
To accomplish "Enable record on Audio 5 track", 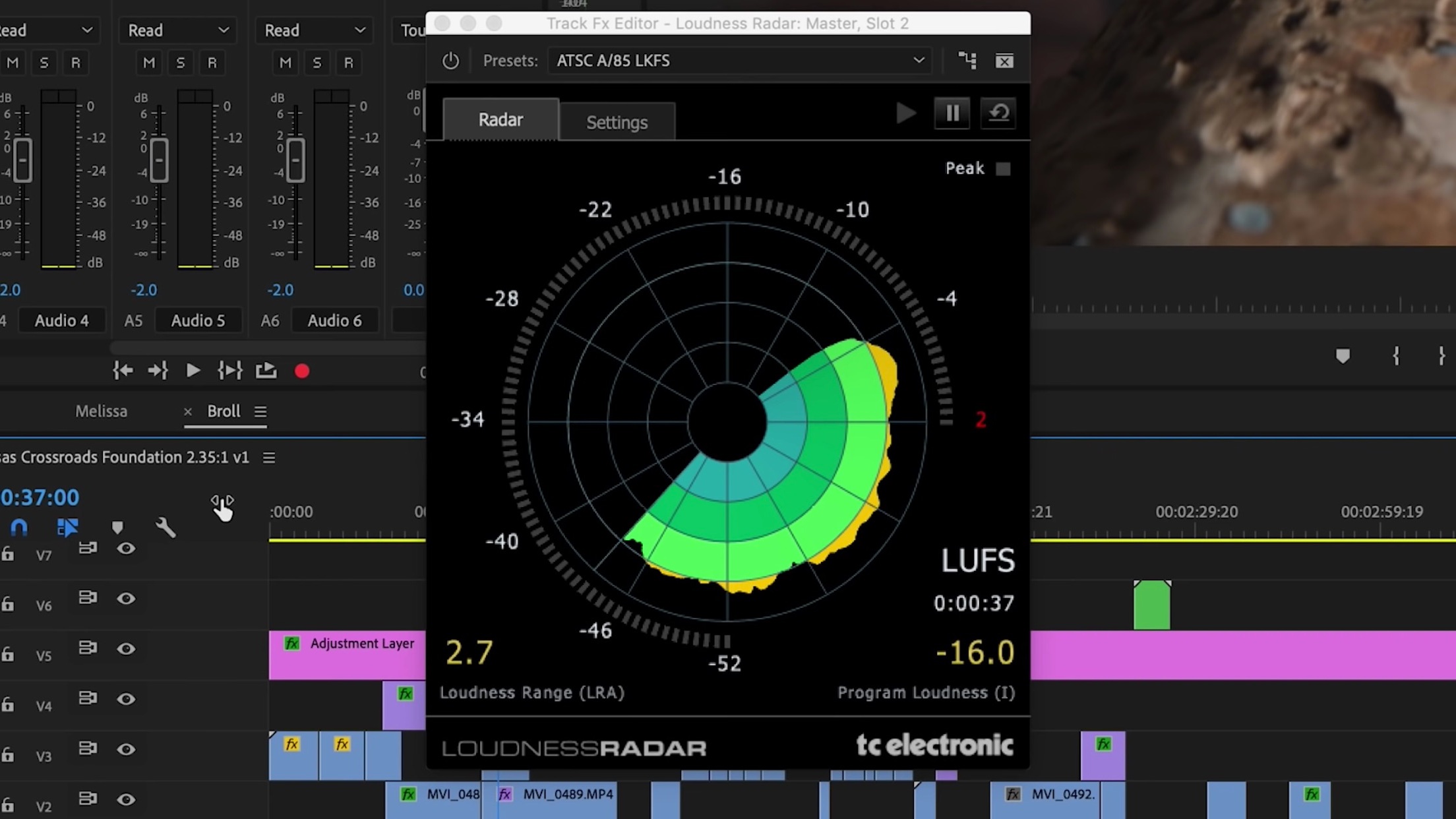I will coord(212,63).
